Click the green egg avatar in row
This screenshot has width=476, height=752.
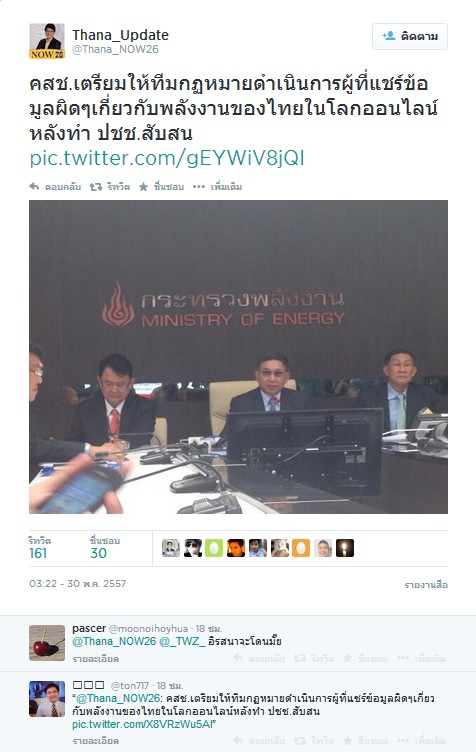coord(214,548)
